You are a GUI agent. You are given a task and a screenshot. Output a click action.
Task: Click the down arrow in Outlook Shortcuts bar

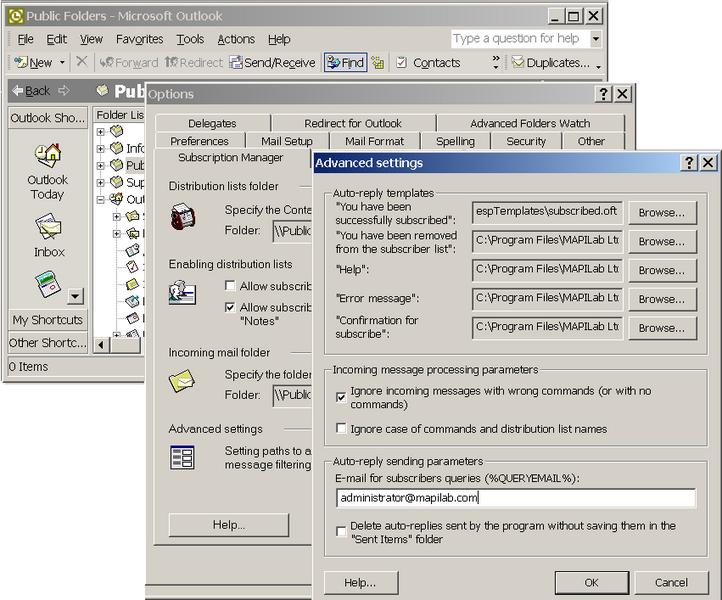pos(76,296)
